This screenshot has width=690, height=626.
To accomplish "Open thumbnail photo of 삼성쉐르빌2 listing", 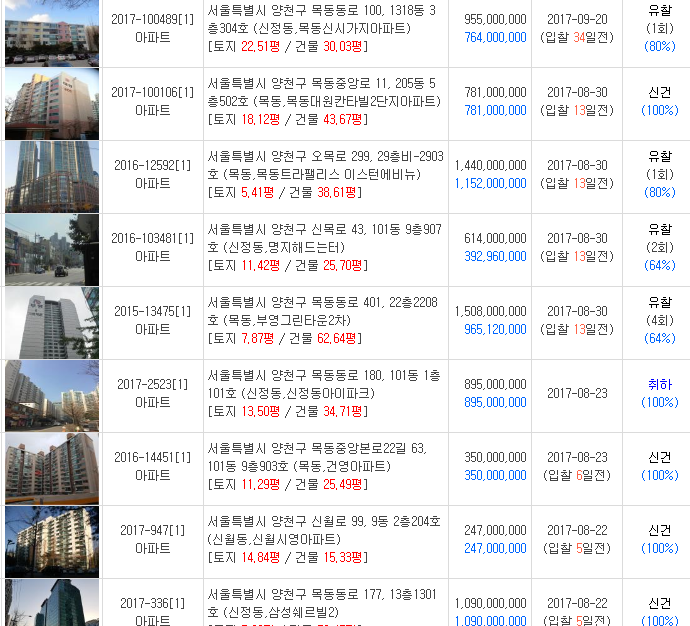I will coord(52,603).
